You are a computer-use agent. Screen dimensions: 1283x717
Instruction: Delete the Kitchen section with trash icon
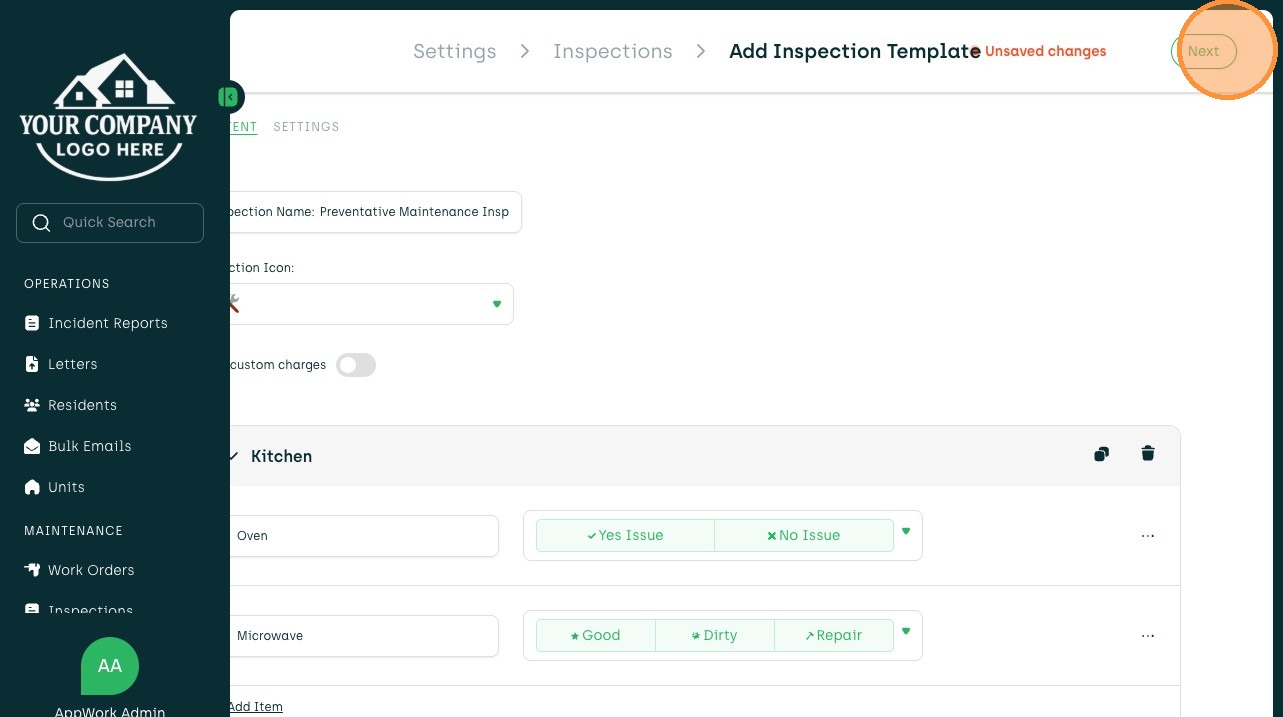coord(1148,454)
